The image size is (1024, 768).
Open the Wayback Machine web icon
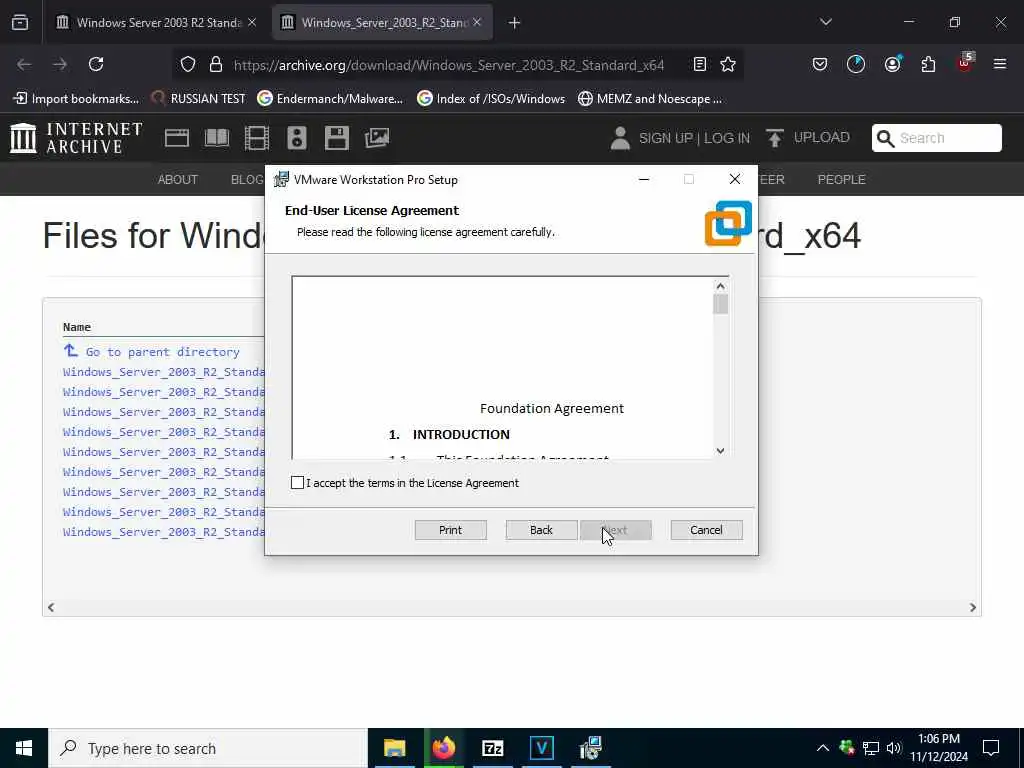[176, 138]
